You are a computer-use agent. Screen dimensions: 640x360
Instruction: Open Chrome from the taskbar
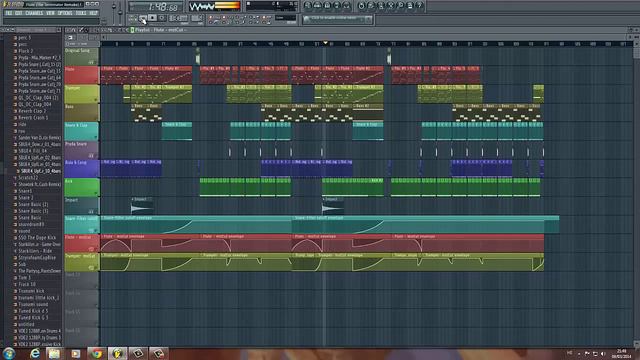pyautogui.click(x=97, y=353)
